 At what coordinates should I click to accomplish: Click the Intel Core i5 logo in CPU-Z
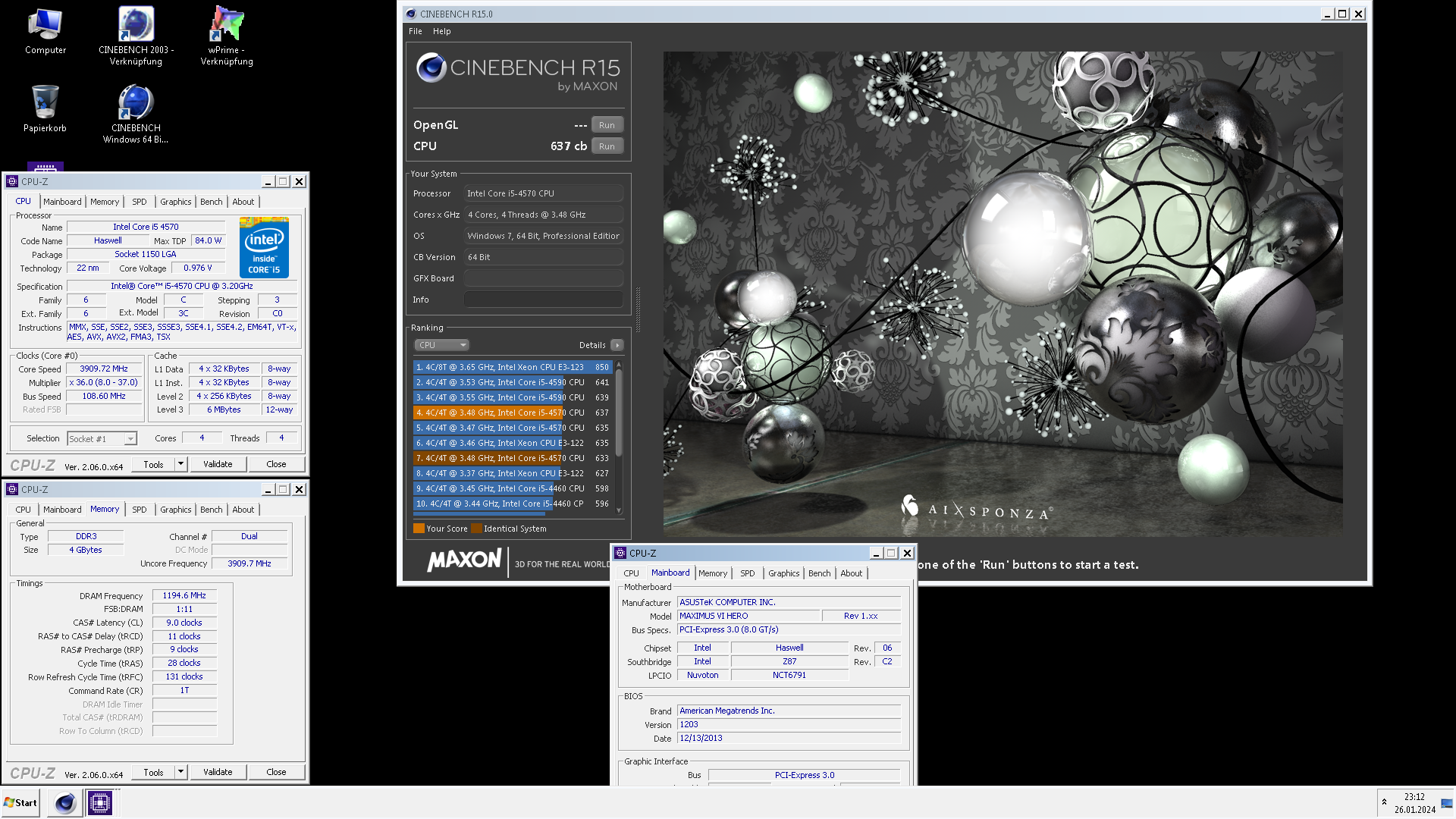[264, 247]
